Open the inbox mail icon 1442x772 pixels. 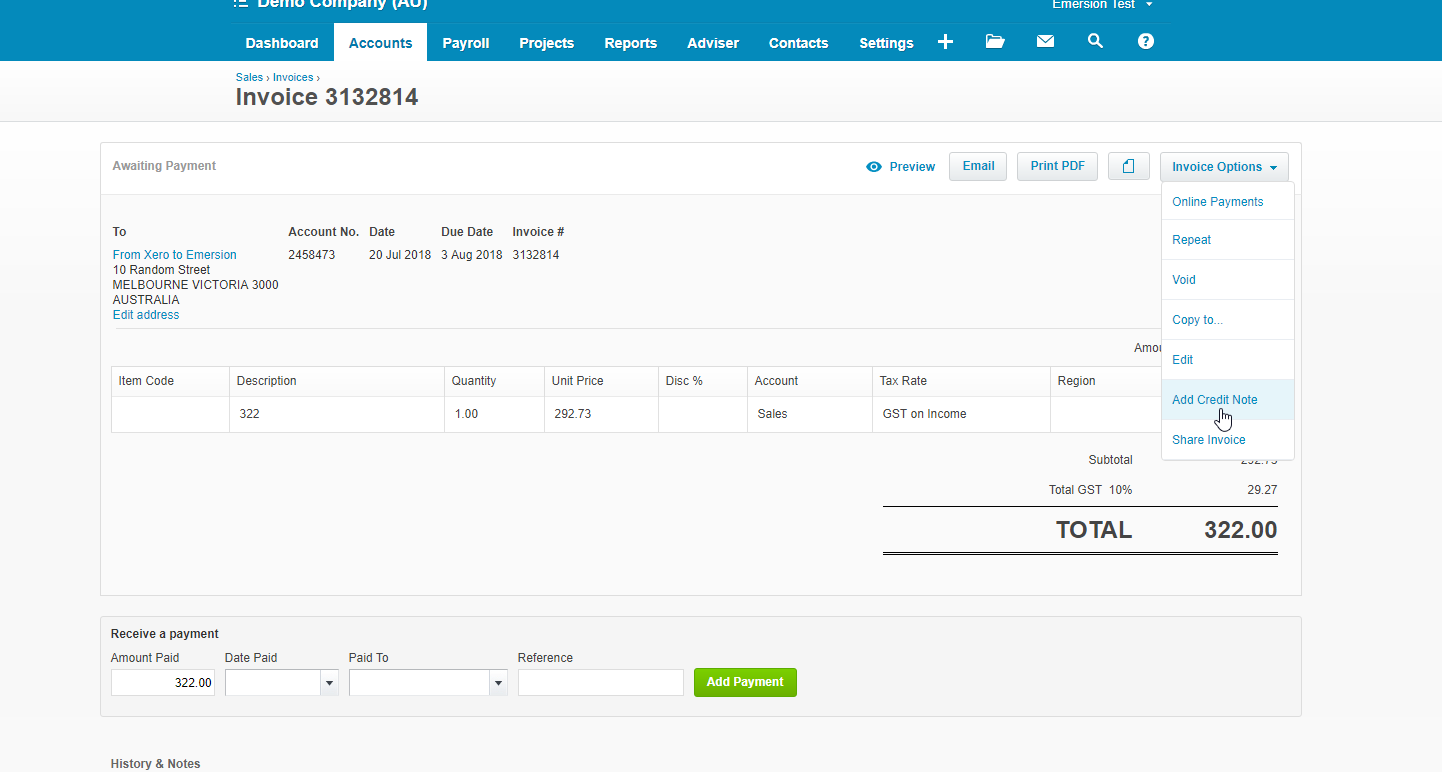(1045, 42)
